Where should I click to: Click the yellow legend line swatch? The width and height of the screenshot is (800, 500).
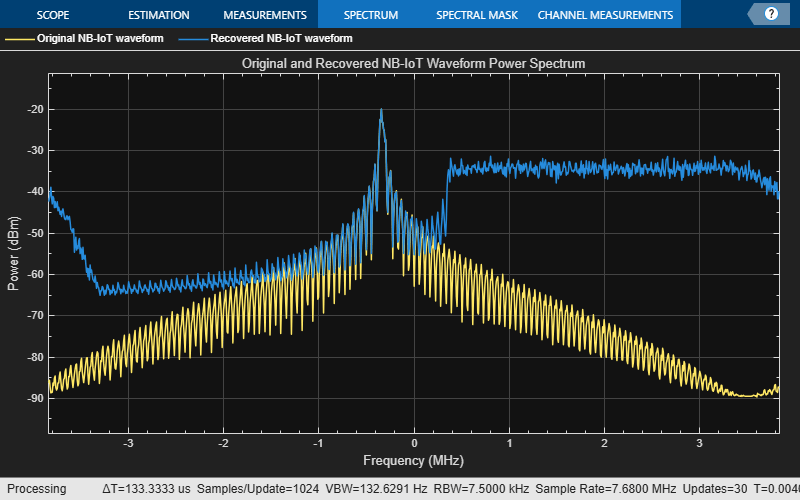point(19,39)
